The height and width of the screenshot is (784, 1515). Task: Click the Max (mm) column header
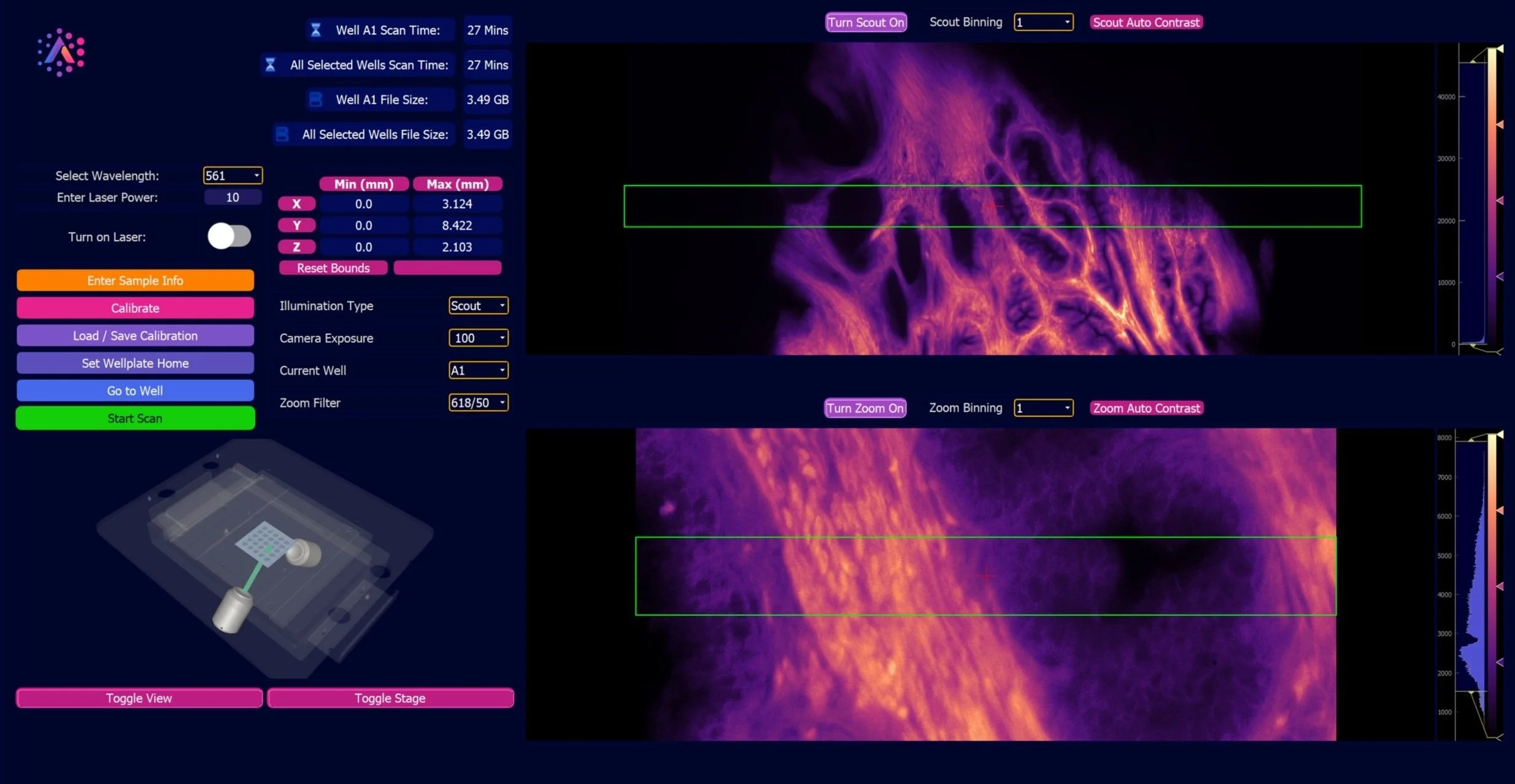[x=457, y=184]
